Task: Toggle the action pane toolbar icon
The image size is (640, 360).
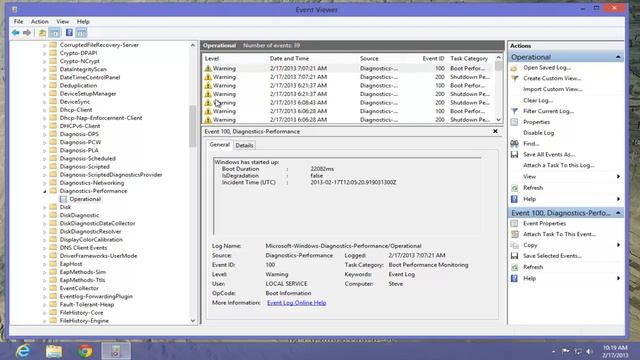Action: point(82,33)
